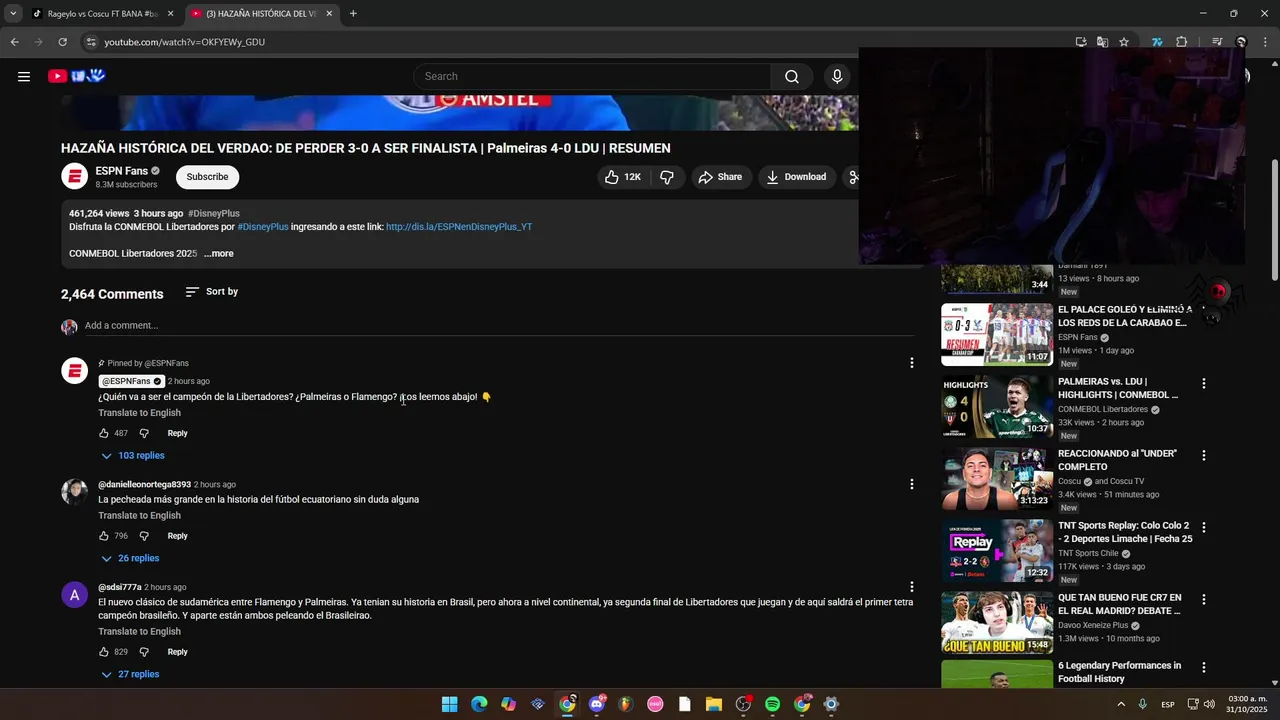1280x720 pixels.
Task: Click the page vertical scrollbar
Action: click(x=1274, y=220)
